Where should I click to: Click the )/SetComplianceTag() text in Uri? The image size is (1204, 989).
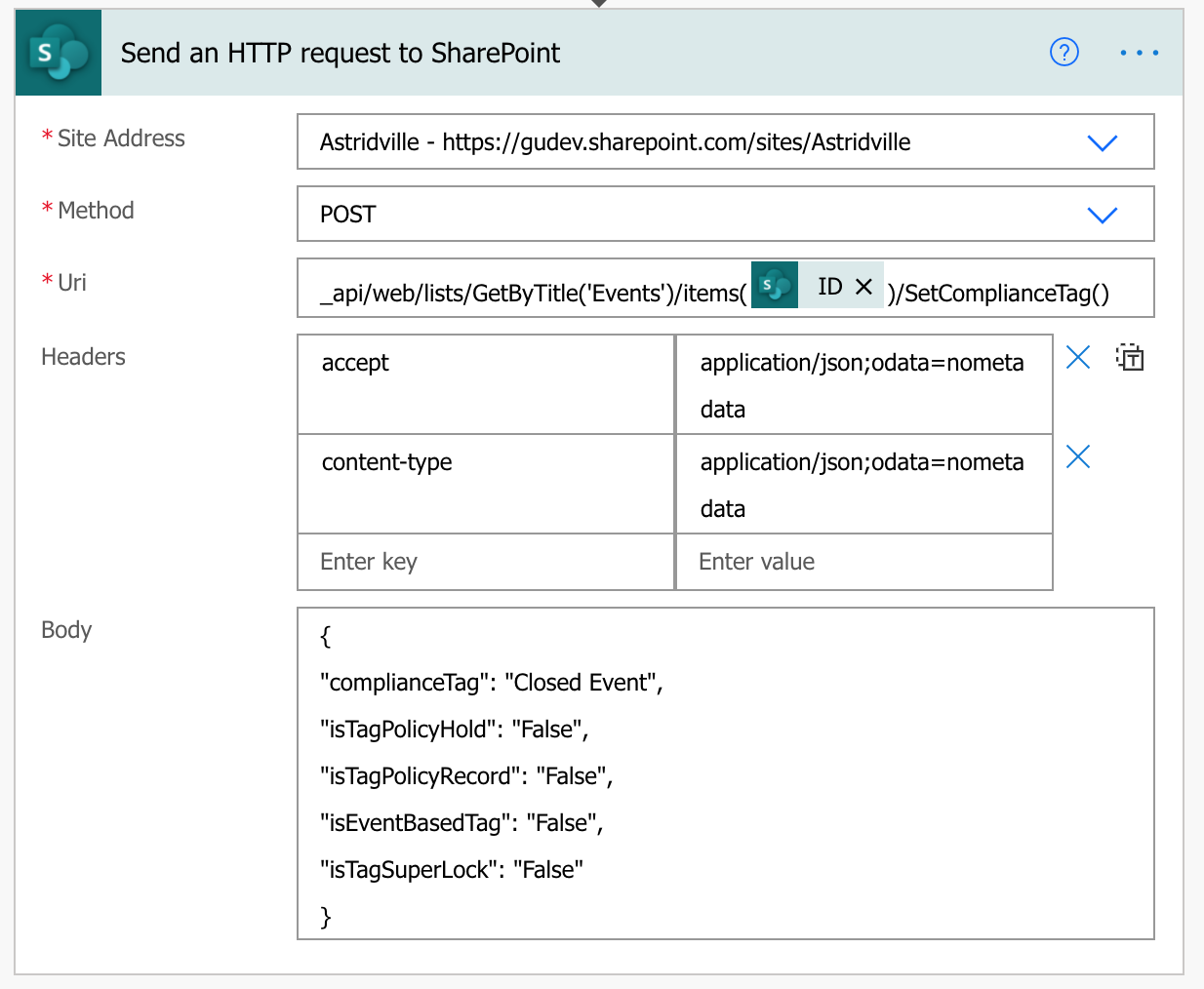pyautogui.click(x=998, y=294)
